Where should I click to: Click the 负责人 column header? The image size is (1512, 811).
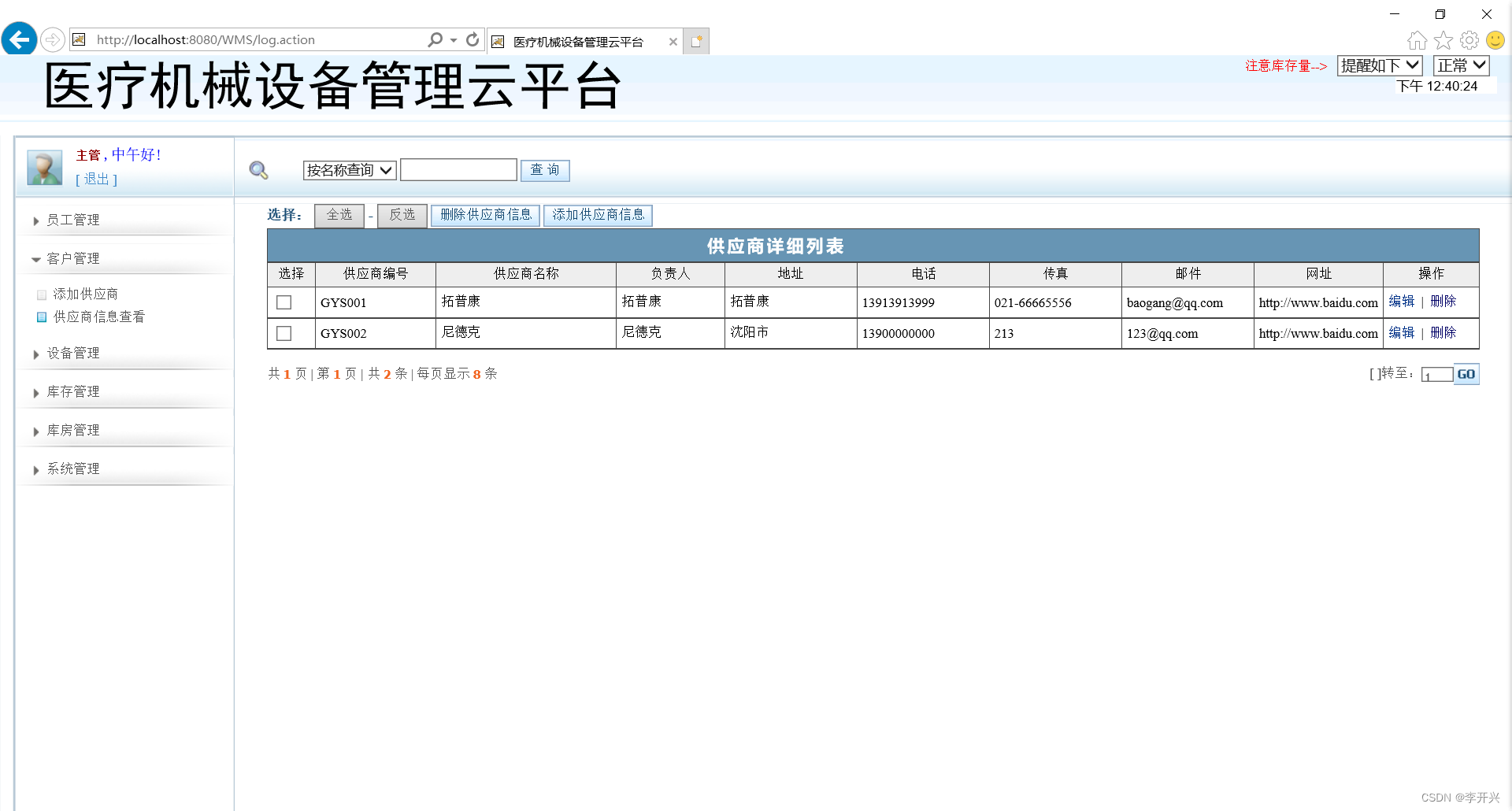pos(670,274)
